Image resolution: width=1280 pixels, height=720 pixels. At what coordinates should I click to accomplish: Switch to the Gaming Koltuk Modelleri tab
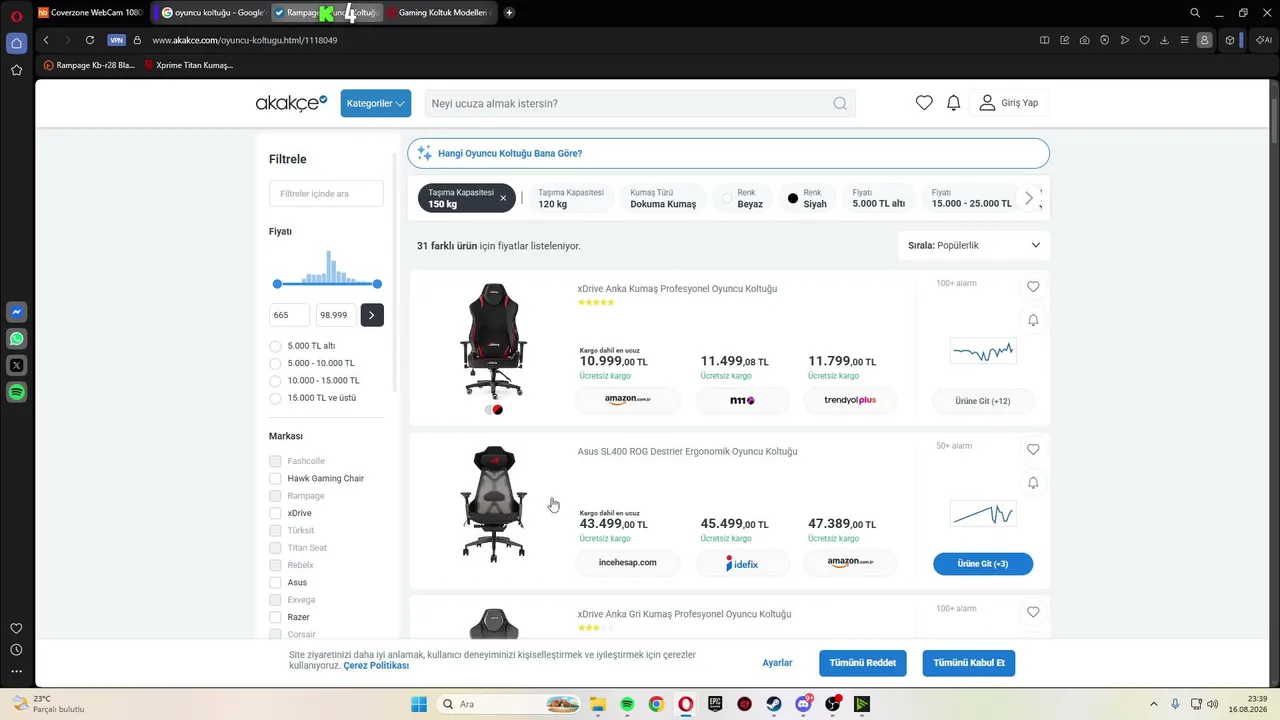(x=441, y=13)
